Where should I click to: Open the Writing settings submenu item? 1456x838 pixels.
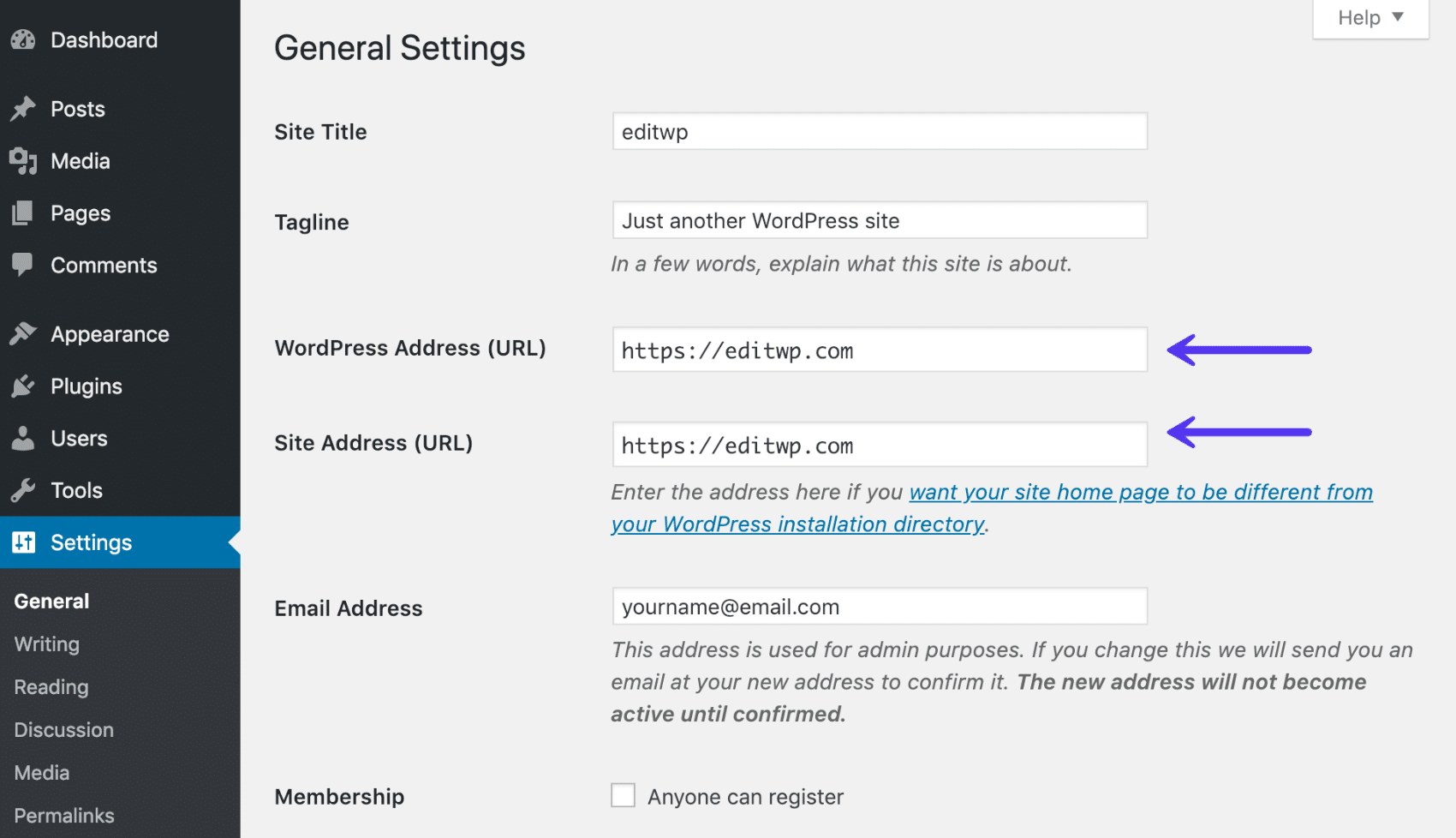coord(45,643)
